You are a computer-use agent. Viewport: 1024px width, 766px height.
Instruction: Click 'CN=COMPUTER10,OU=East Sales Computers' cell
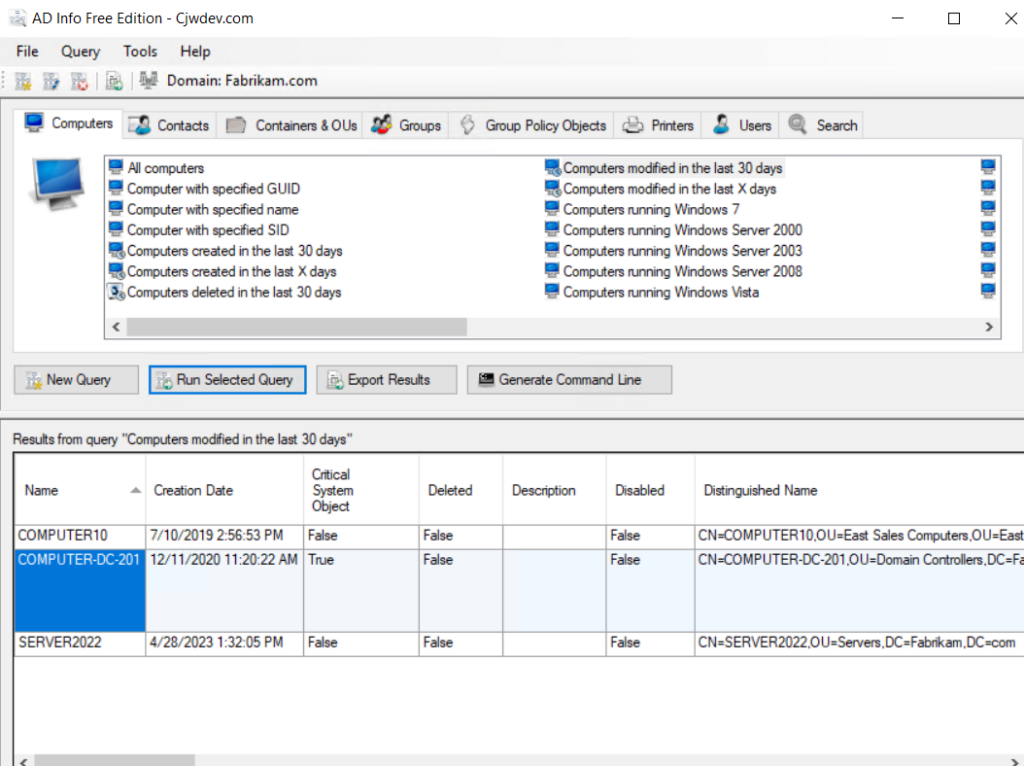(x=859, y=535)
